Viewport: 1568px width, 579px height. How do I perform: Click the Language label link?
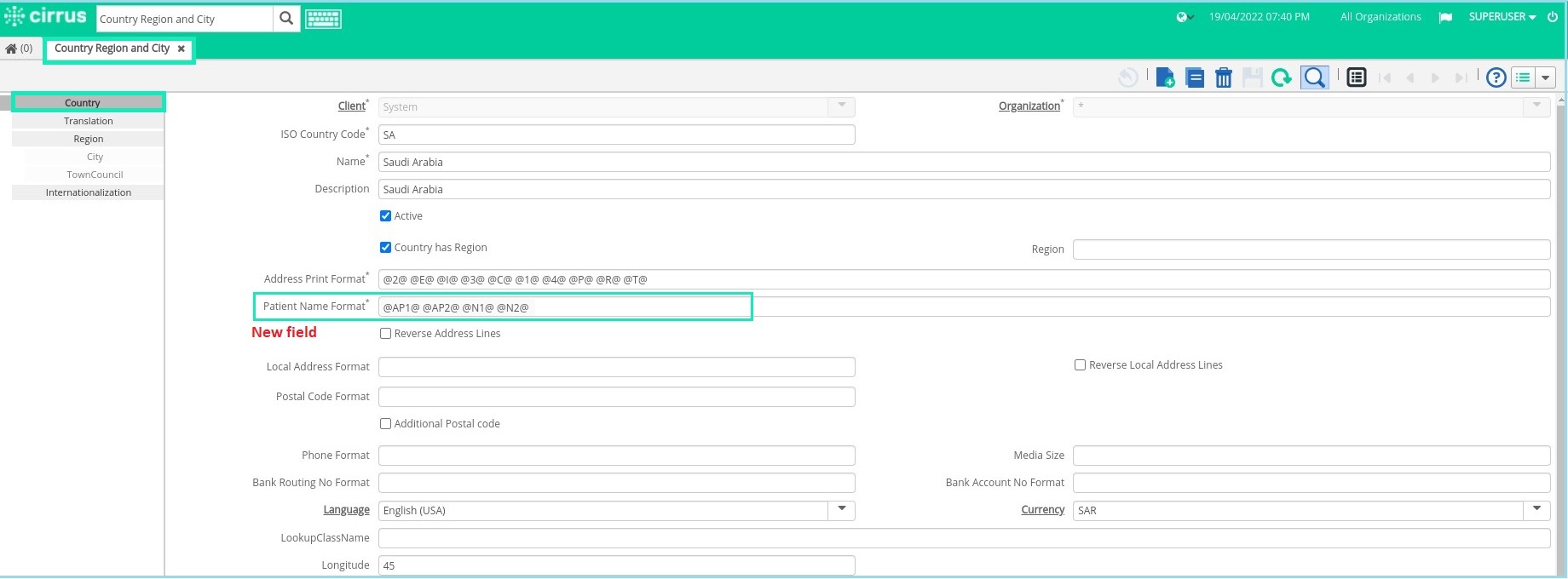pyautogui.click(x=346, y=510)
